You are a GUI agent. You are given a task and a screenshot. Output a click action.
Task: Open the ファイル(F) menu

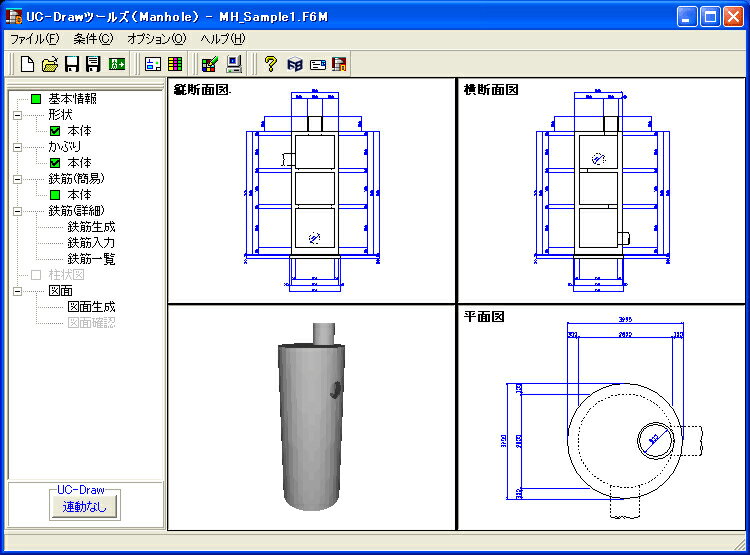pos(35,39)
